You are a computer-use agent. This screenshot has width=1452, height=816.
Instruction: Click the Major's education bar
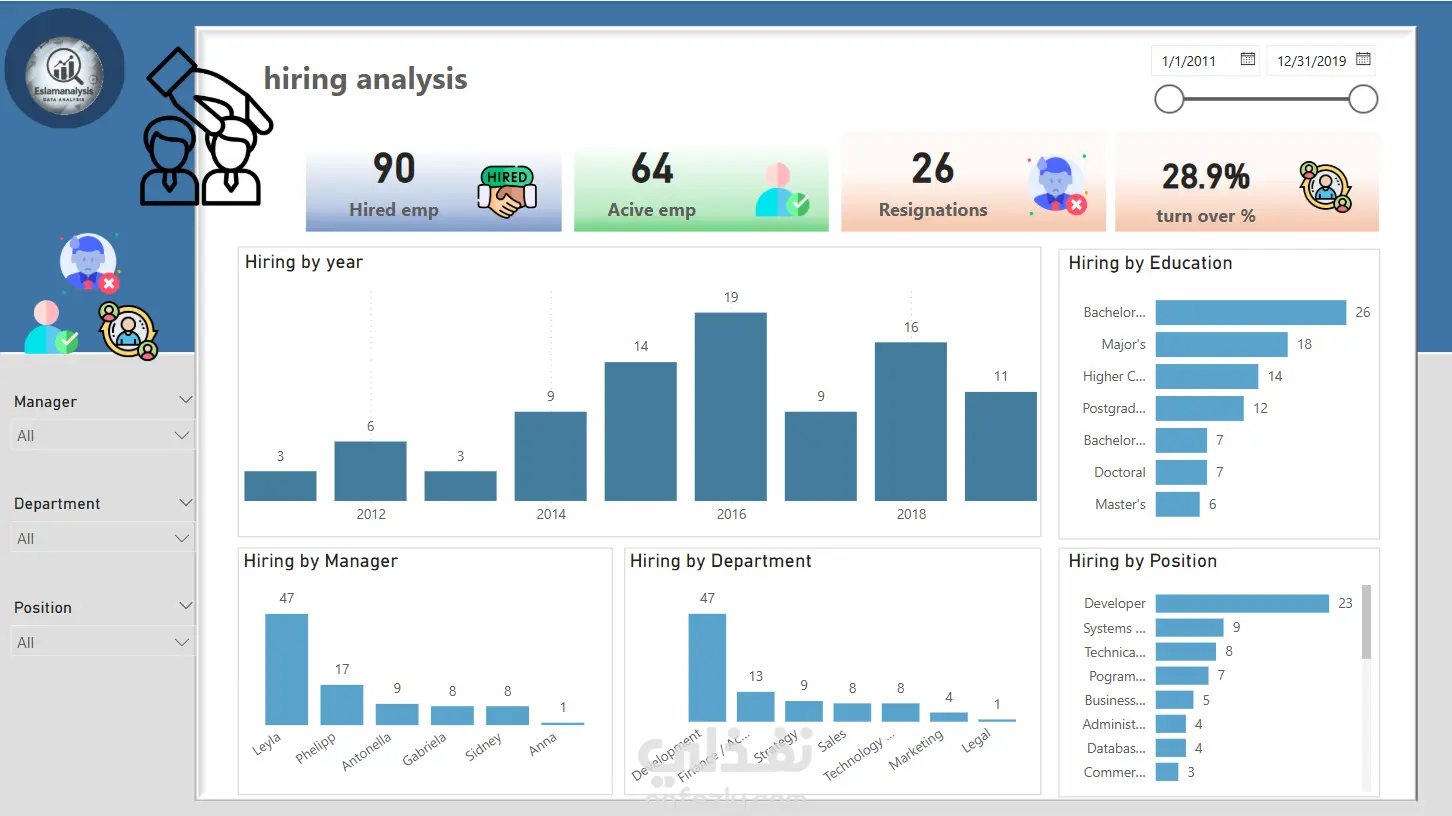point(1222,345)
